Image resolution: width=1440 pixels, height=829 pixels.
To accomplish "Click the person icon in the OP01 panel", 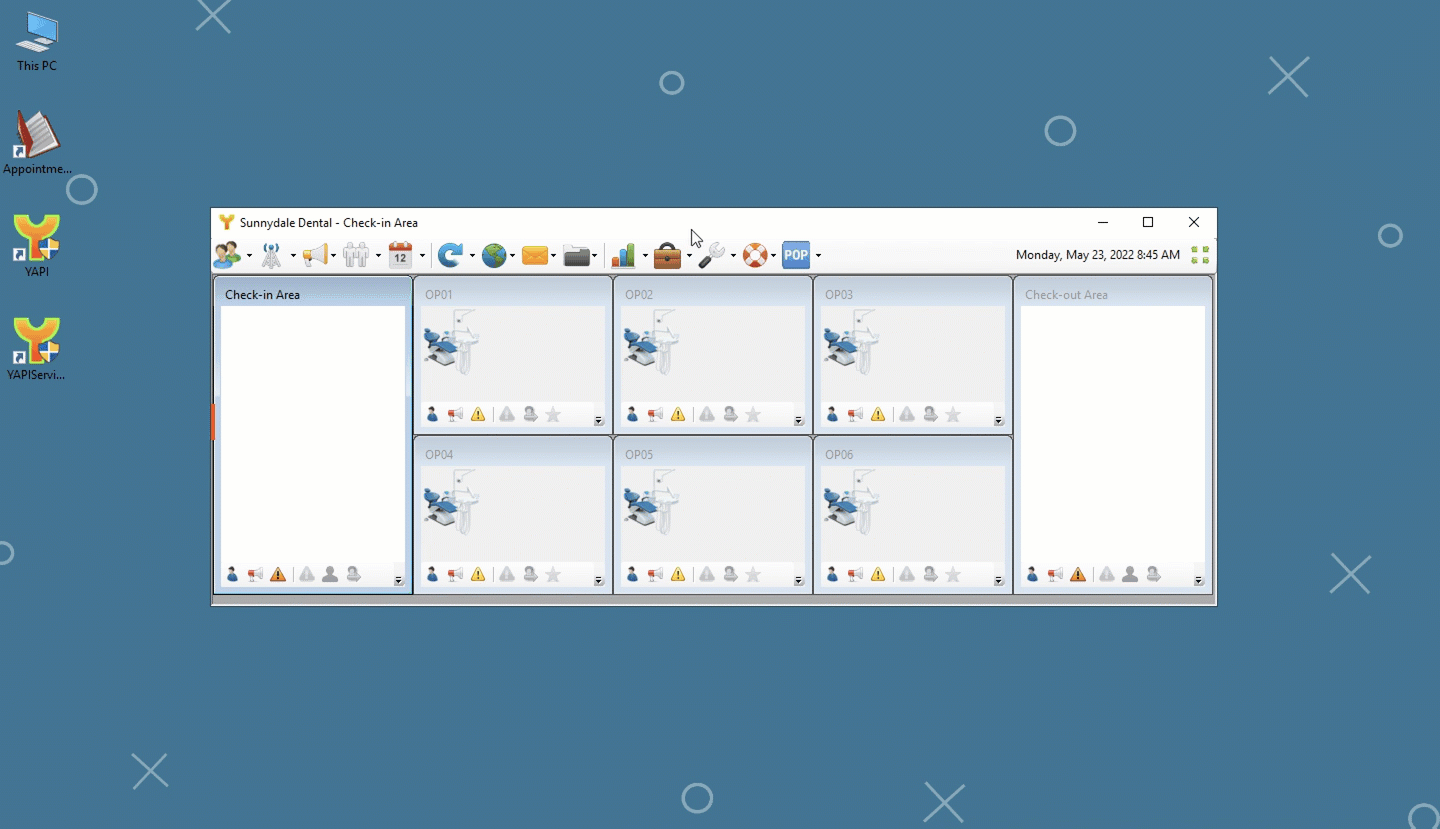I will pyautogui.click(x=432, y=414).
